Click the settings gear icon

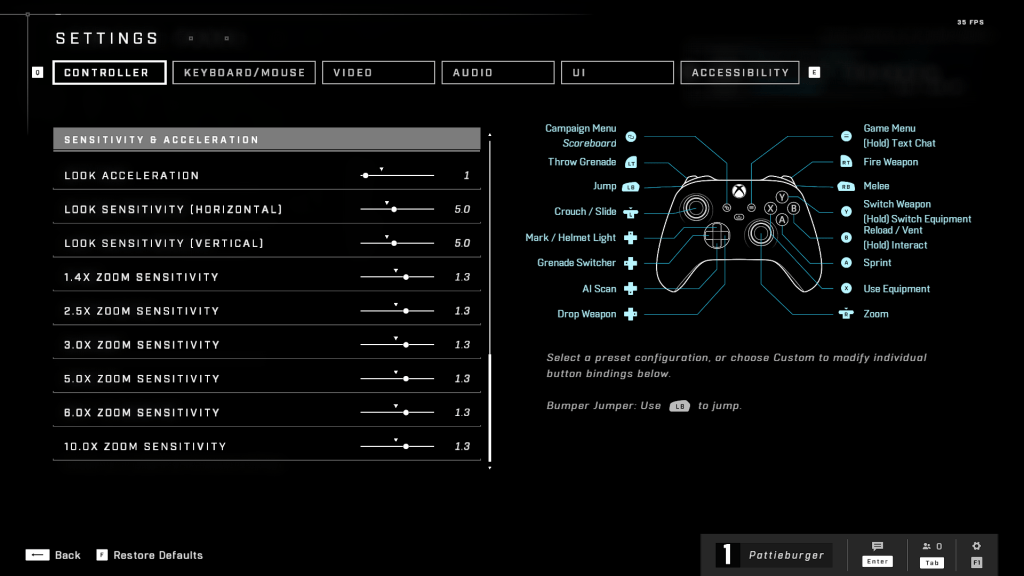point(976,547)
